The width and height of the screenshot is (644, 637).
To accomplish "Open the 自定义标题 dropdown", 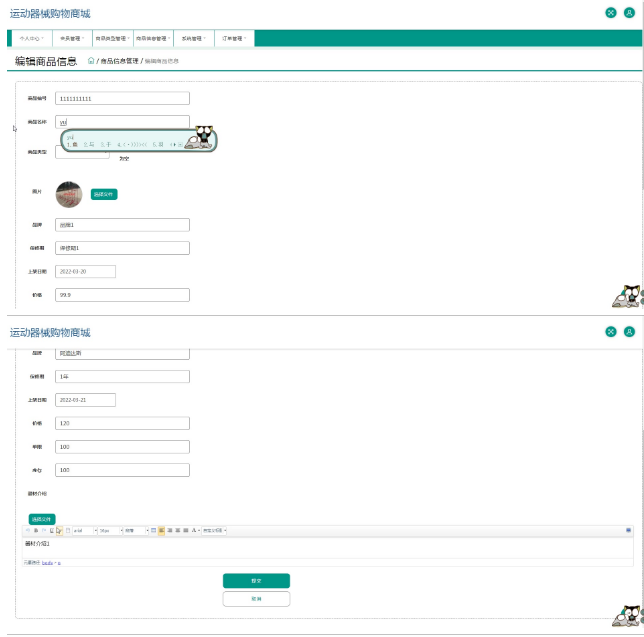I will pos(214,531).
